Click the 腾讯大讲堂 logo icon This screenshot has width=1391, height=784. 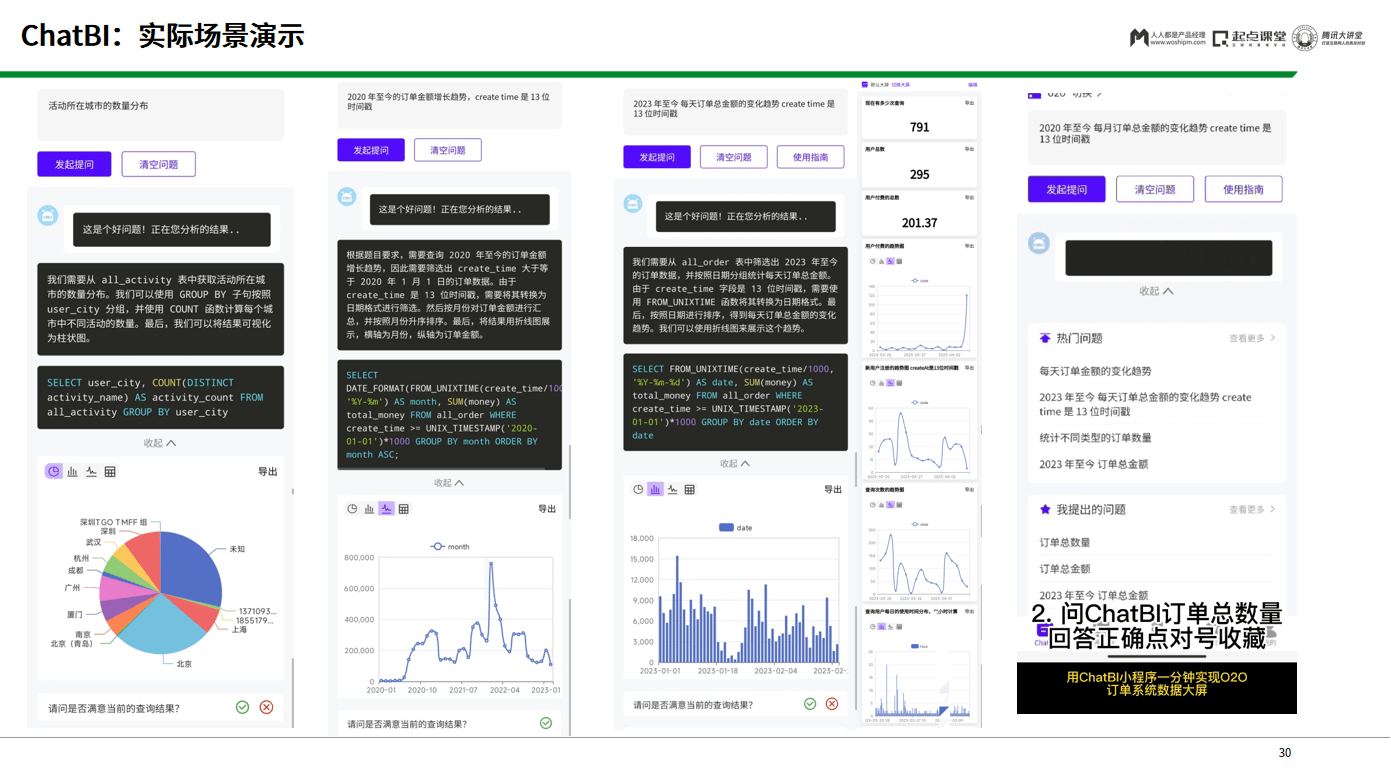[x=1303, y=40]
